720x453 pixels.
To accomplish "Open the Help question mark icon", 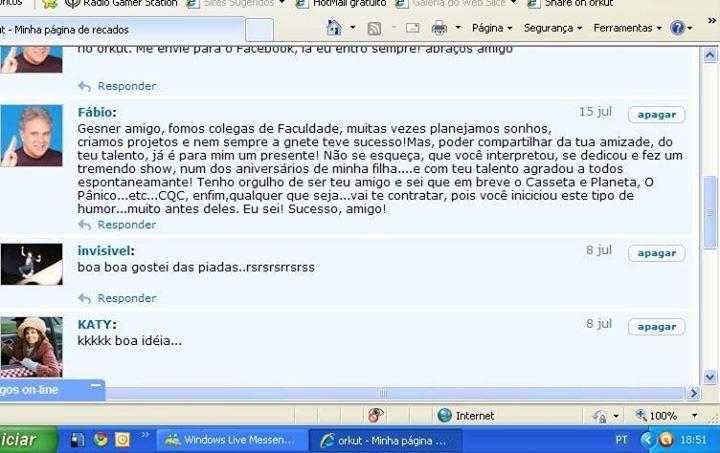I will (677, 28).
